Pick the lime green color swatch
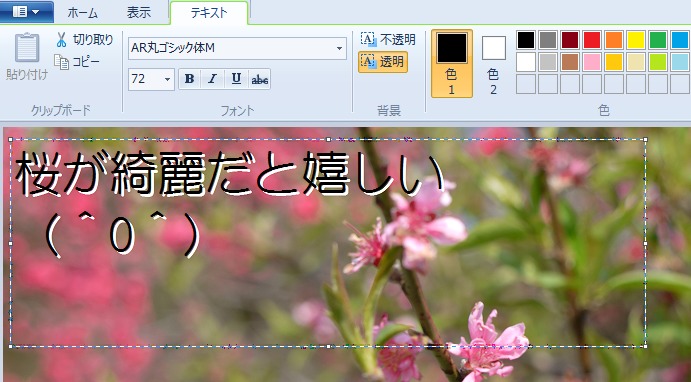 coord(658,62)
